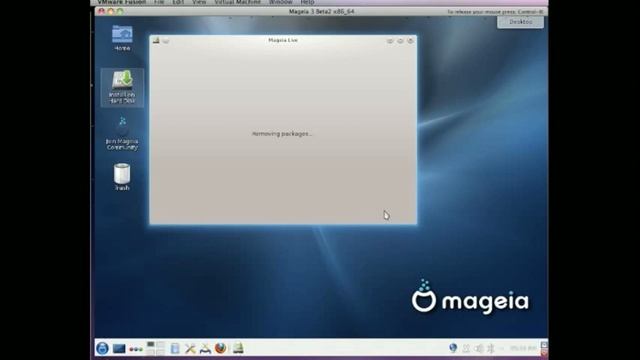Launch Firefox from the panel
This screenshot has height=360, width=640.
coord(220,348)
